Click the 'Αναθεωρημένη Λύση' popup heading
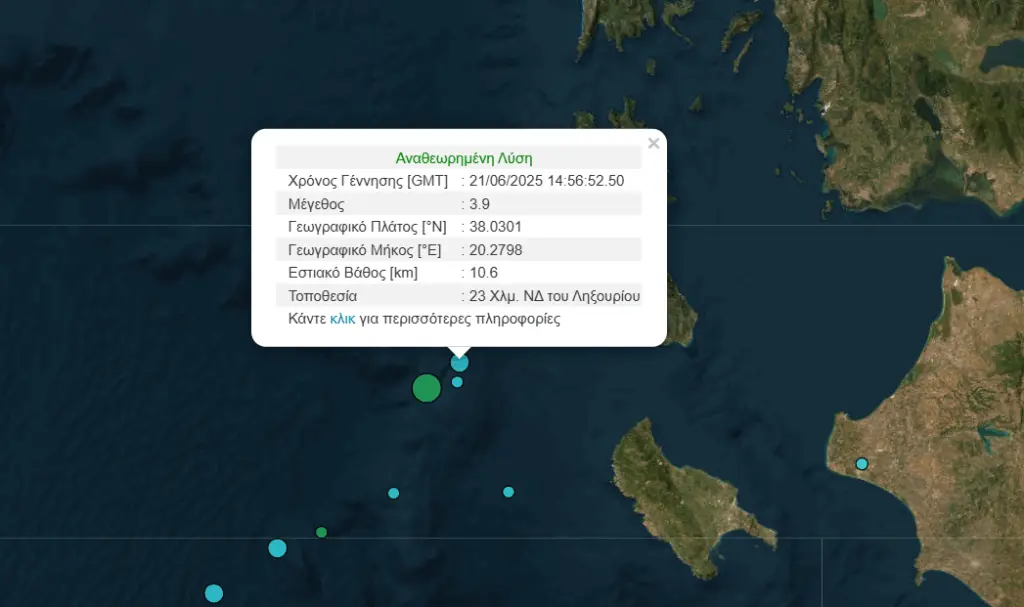Image resolution: width=1024 pixels, height=607 pixels. pyautogui.click(x=463, y=158)
